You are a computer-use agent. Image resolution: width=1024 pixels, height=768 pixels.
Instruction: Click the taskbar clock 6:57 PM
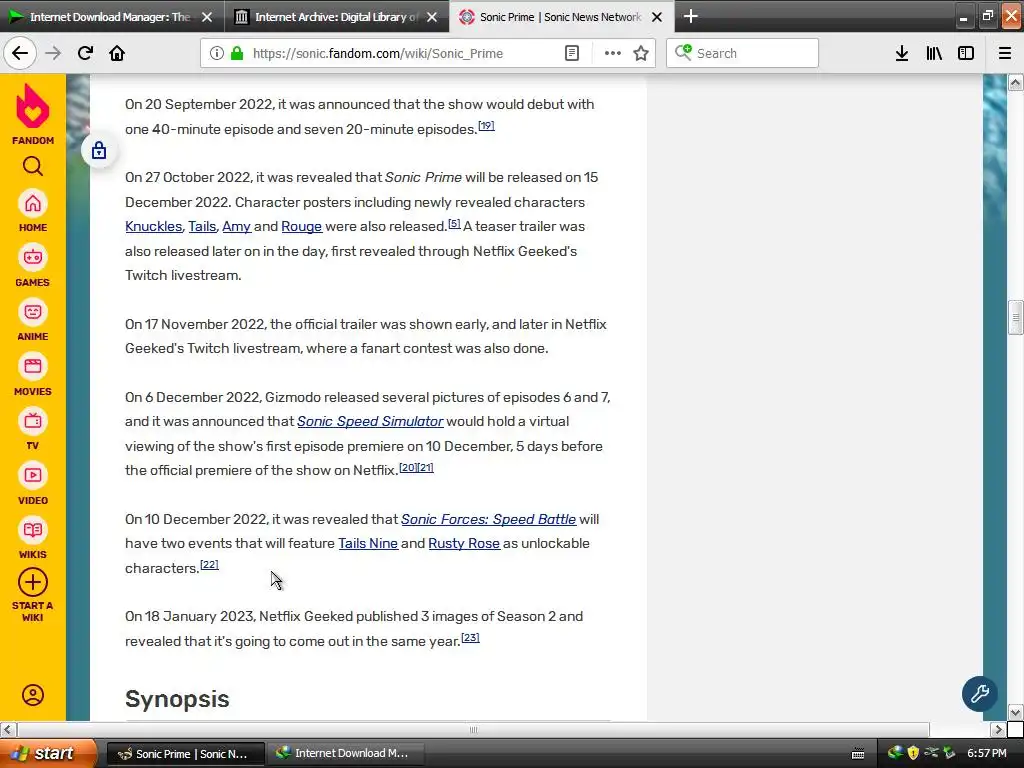pos(987,753)
